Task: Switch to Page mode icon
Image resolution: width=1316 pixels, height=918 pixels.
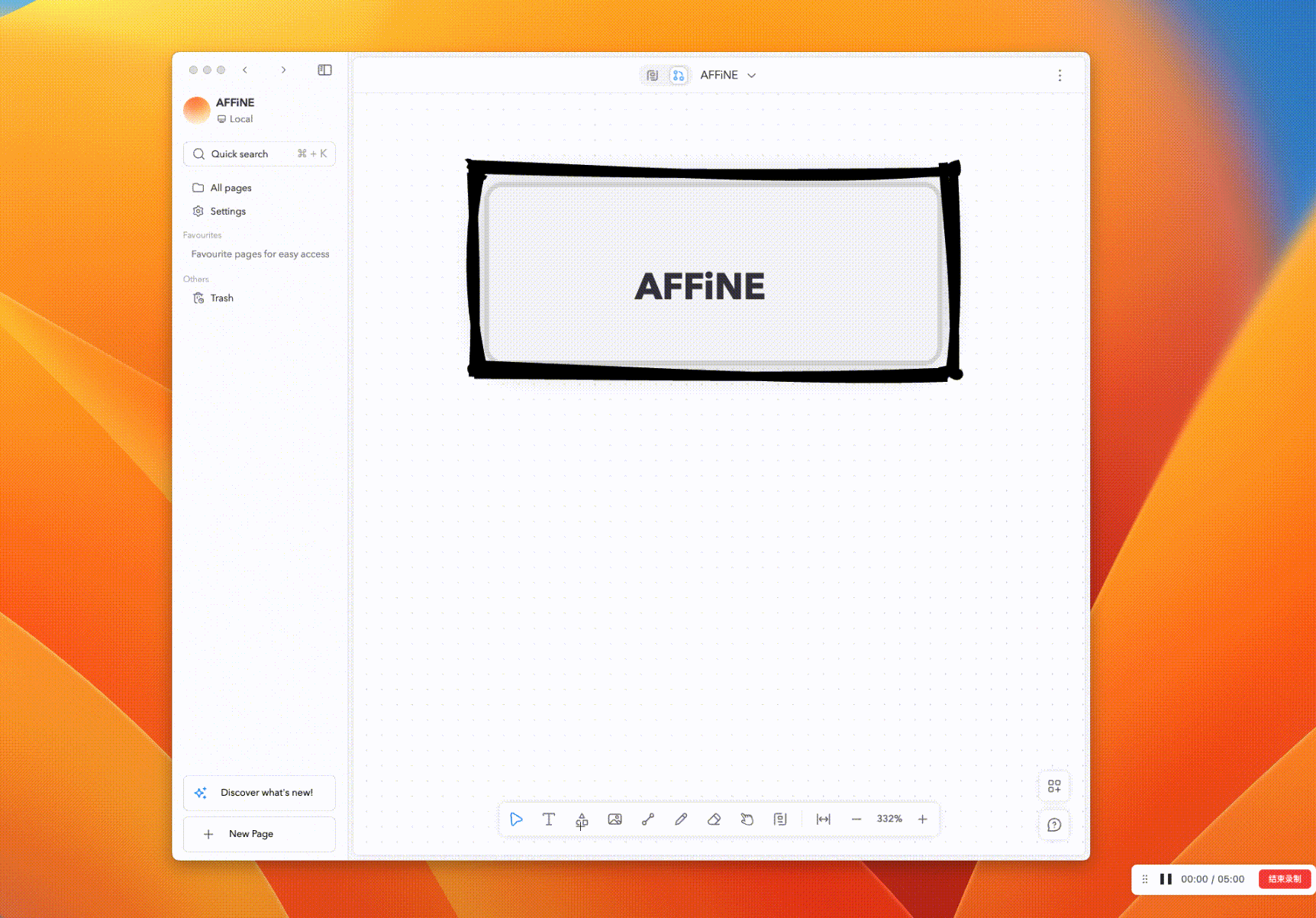Action: (x=652, y=75)
